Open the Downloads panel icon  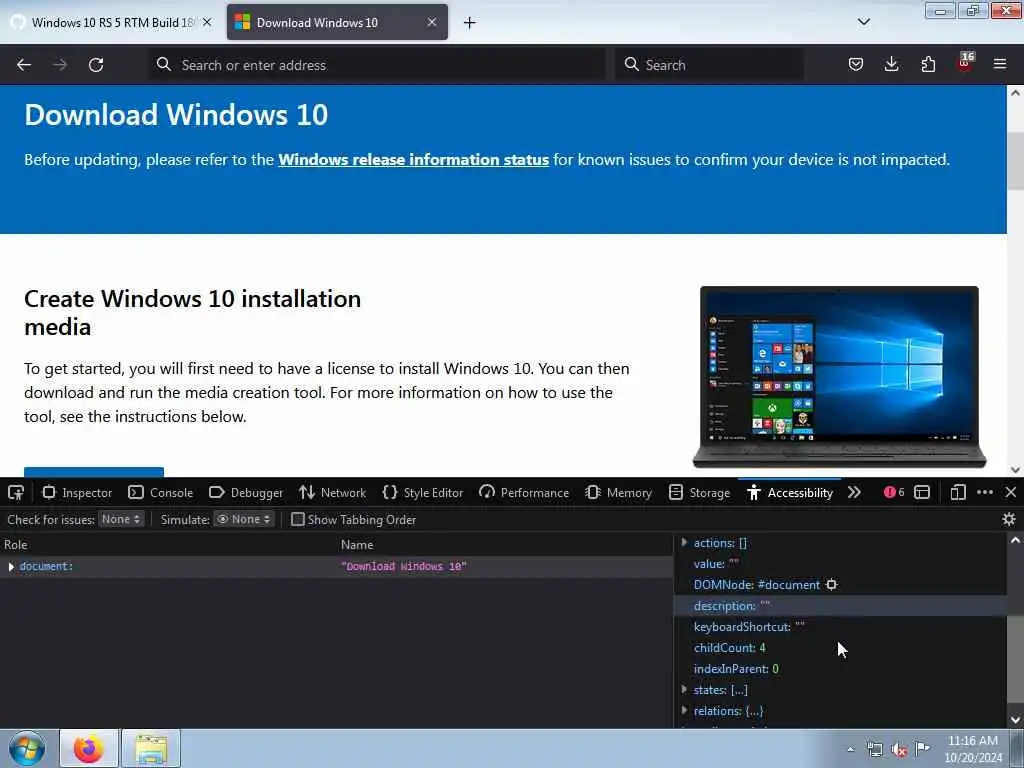click(x=891, y=64)
